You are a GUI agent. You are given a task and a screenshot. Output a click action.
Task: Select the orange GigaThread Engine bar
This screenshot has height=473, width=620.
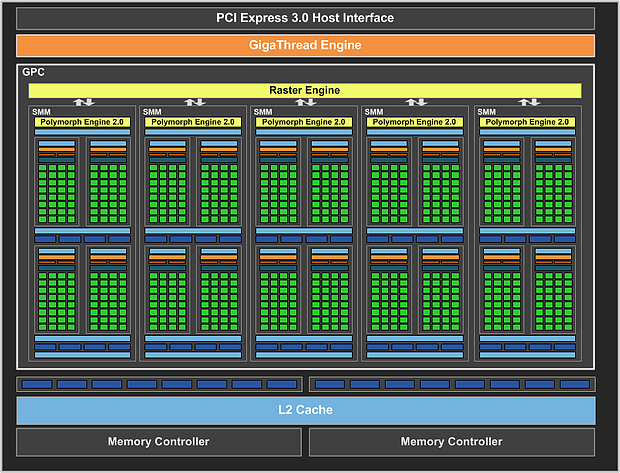point(305,45)
